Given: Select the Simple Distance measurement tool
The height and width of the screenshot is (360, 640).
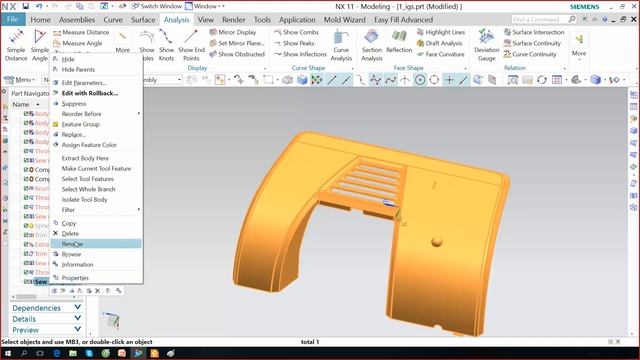Looking at the screenshot, I should click(x=16, y=45).
